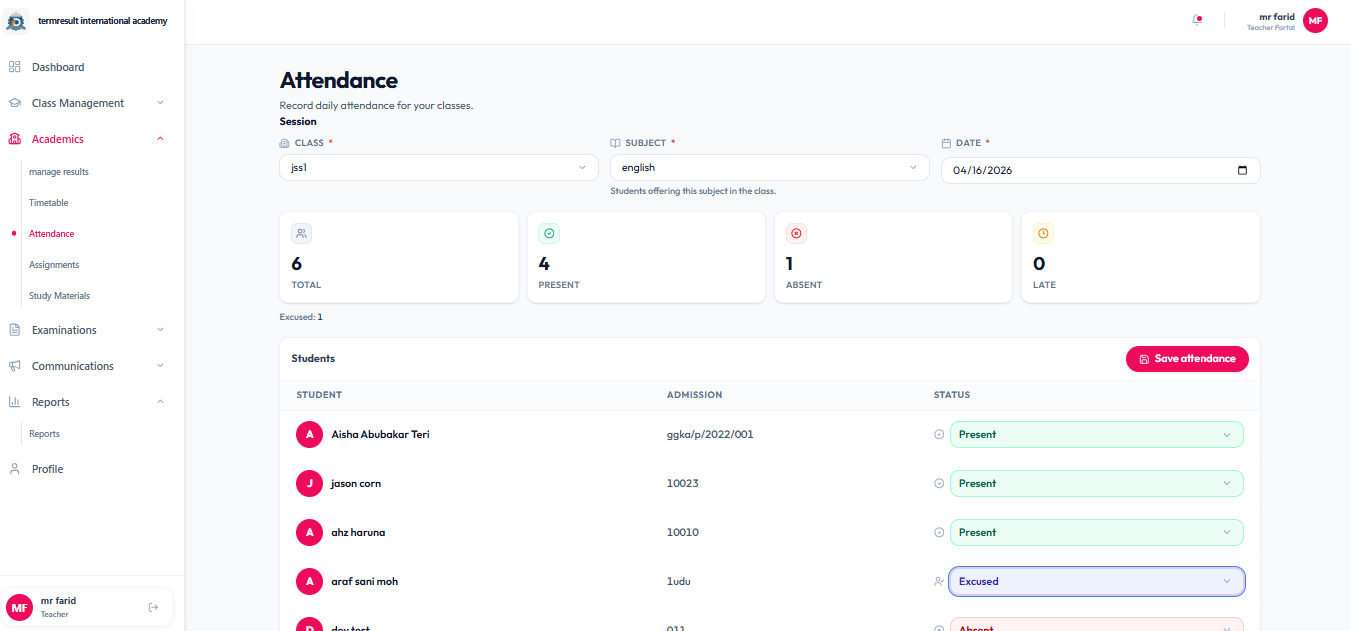
Task: Click jason corn's J avatar
Action: coord(310,484)
